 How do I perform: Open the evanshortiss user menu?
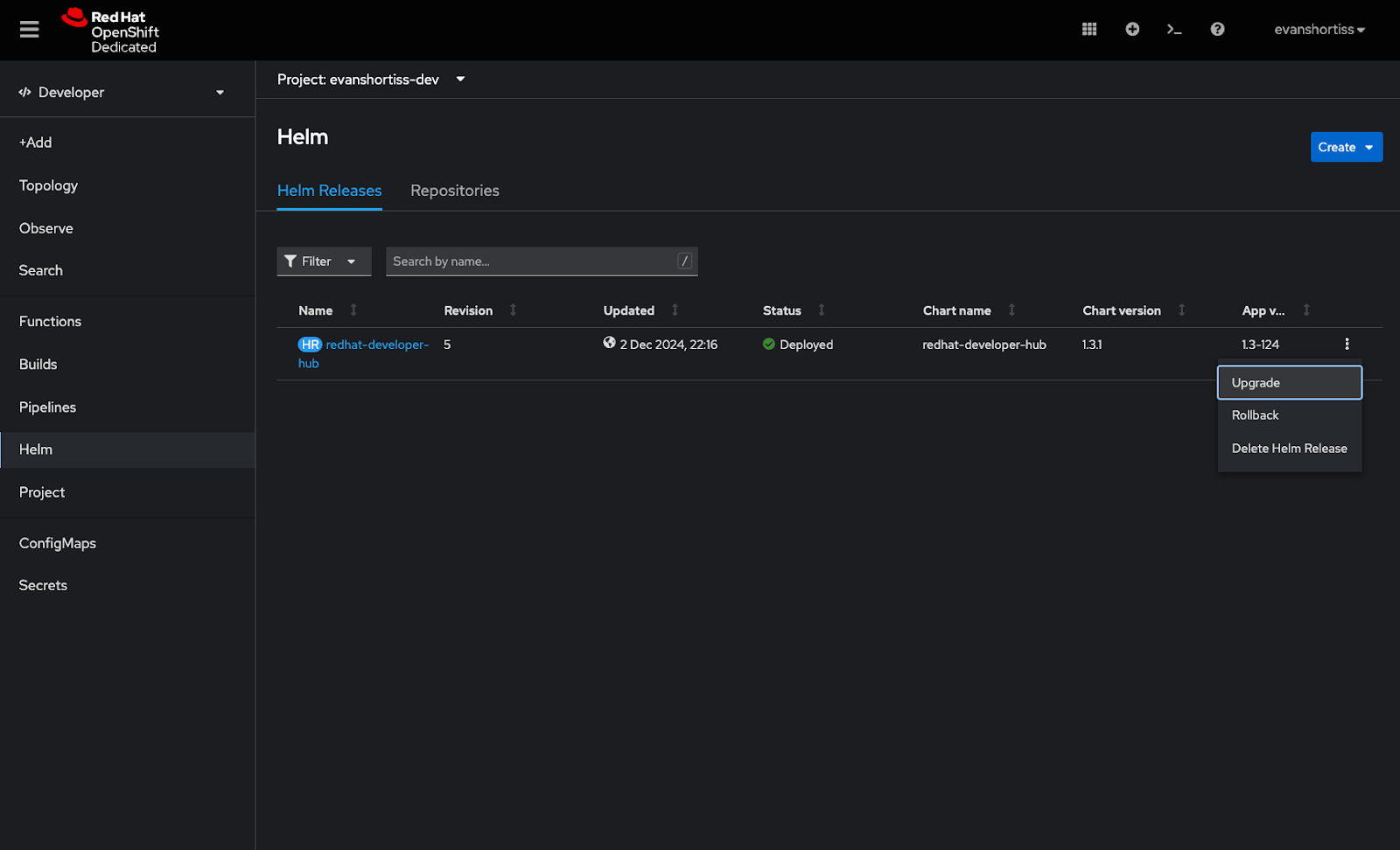1319,29
